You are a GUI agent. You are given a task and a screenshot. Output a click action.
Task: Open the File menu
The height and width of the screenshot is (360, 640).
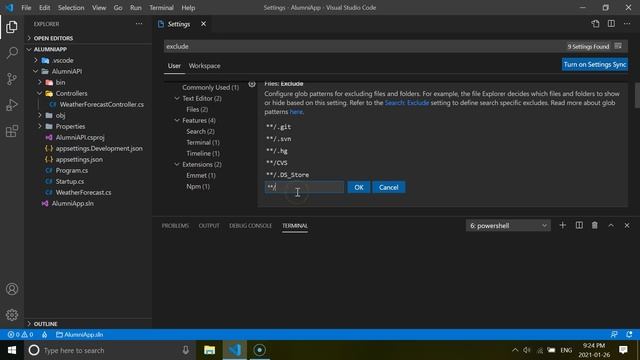coord(26,7)
